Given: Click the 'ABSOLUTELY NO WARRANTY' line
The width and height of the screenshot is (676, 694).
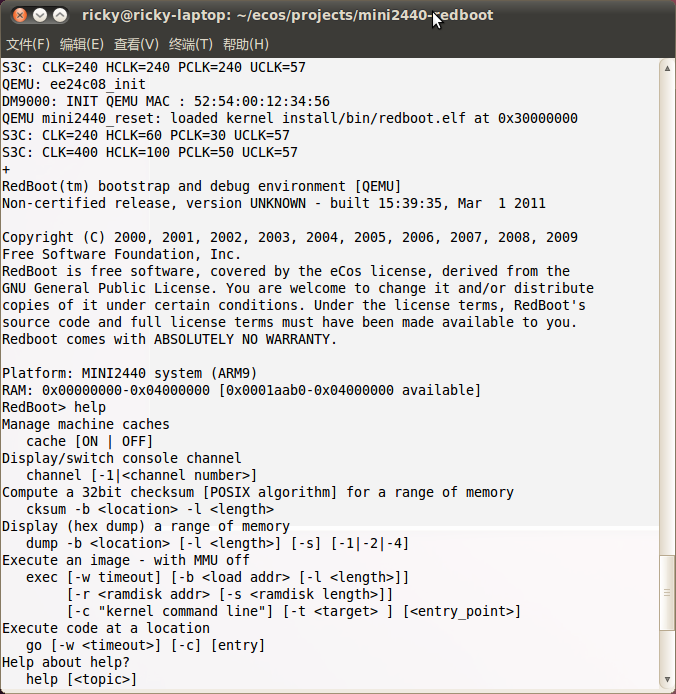Looking at the screenshot, I should pos(170,339).
